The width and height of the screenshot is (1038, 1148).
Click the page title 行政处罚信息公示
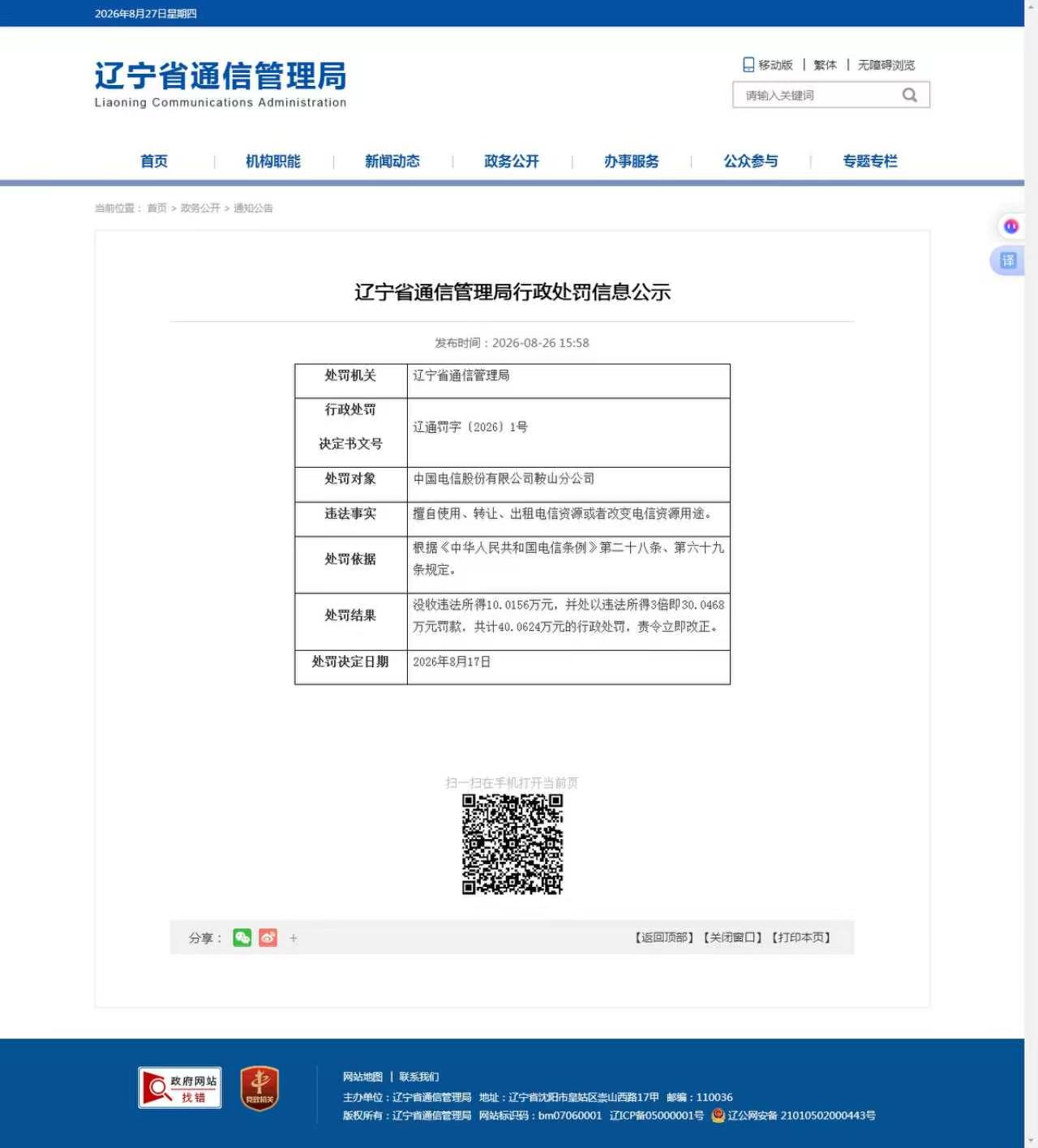[513, 292]
